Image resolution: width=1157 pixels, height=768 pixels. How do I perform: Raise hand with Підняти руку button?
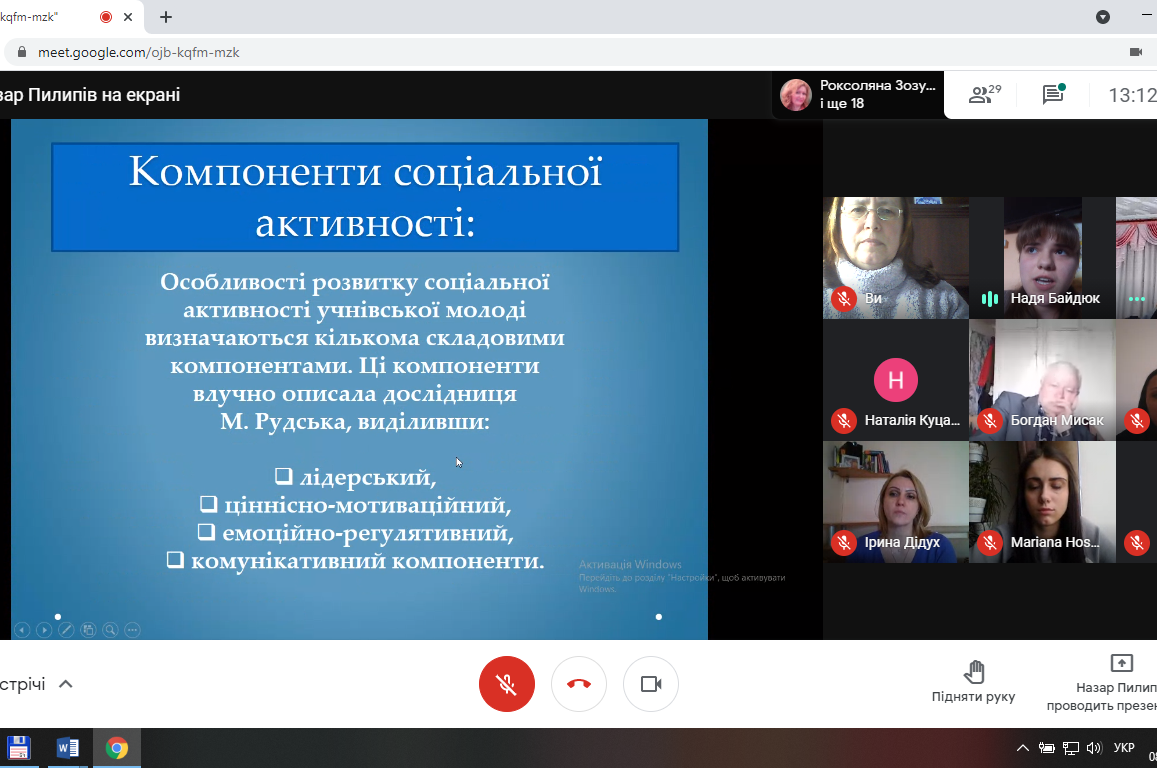[973, 681]
